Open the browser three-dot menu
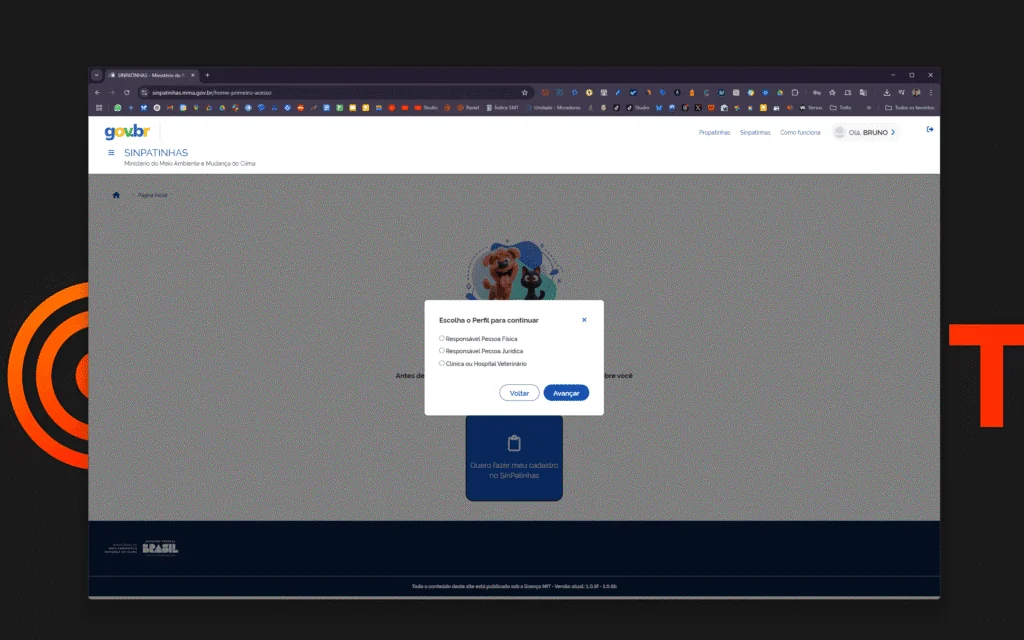 point(930,92)
